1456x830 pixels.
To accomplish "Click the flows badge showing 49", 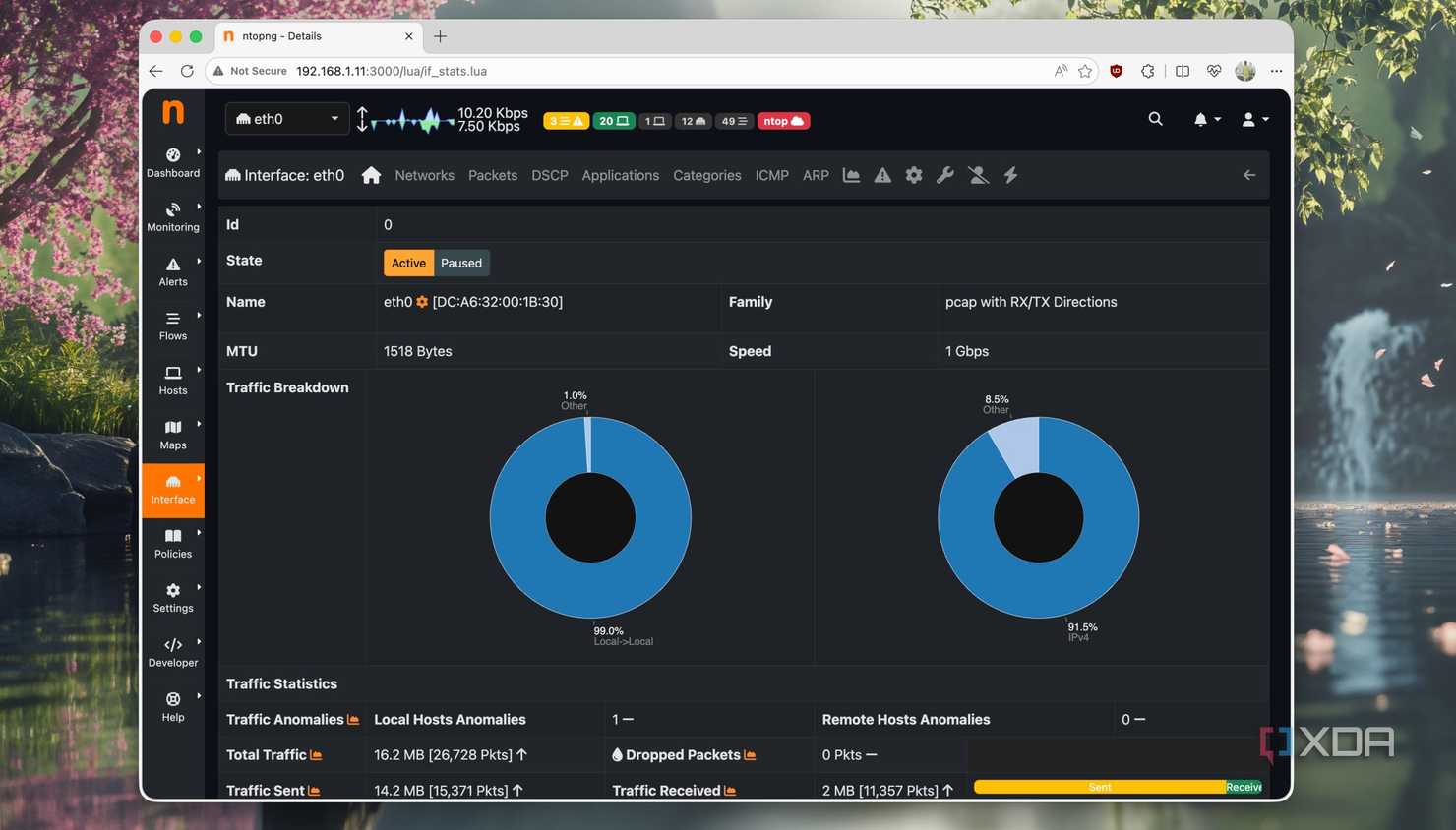I will click(734, 121).
